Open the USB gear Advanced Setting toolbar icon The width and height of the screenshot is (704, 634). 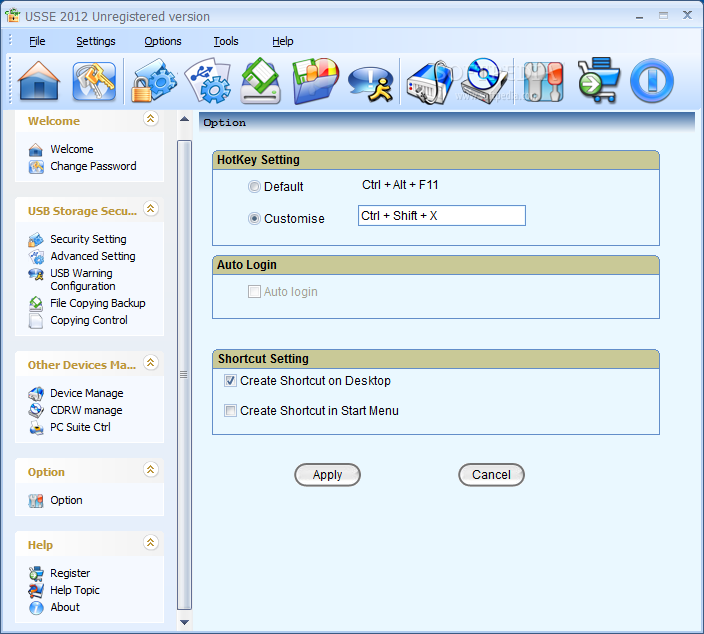pos(208,81)
